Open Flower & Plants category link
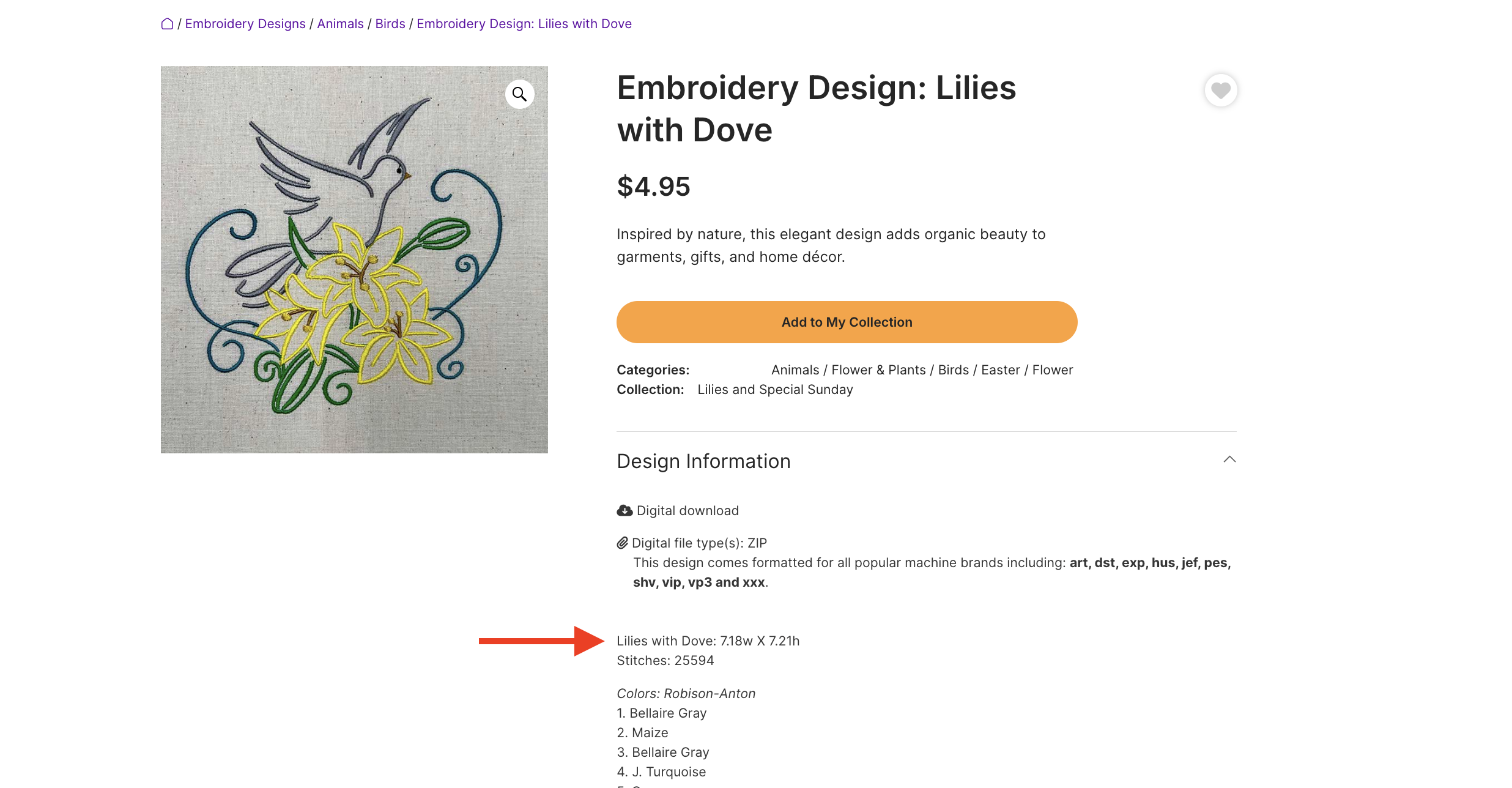Viewport: 1512px width, 788px height. pos(878,370)
